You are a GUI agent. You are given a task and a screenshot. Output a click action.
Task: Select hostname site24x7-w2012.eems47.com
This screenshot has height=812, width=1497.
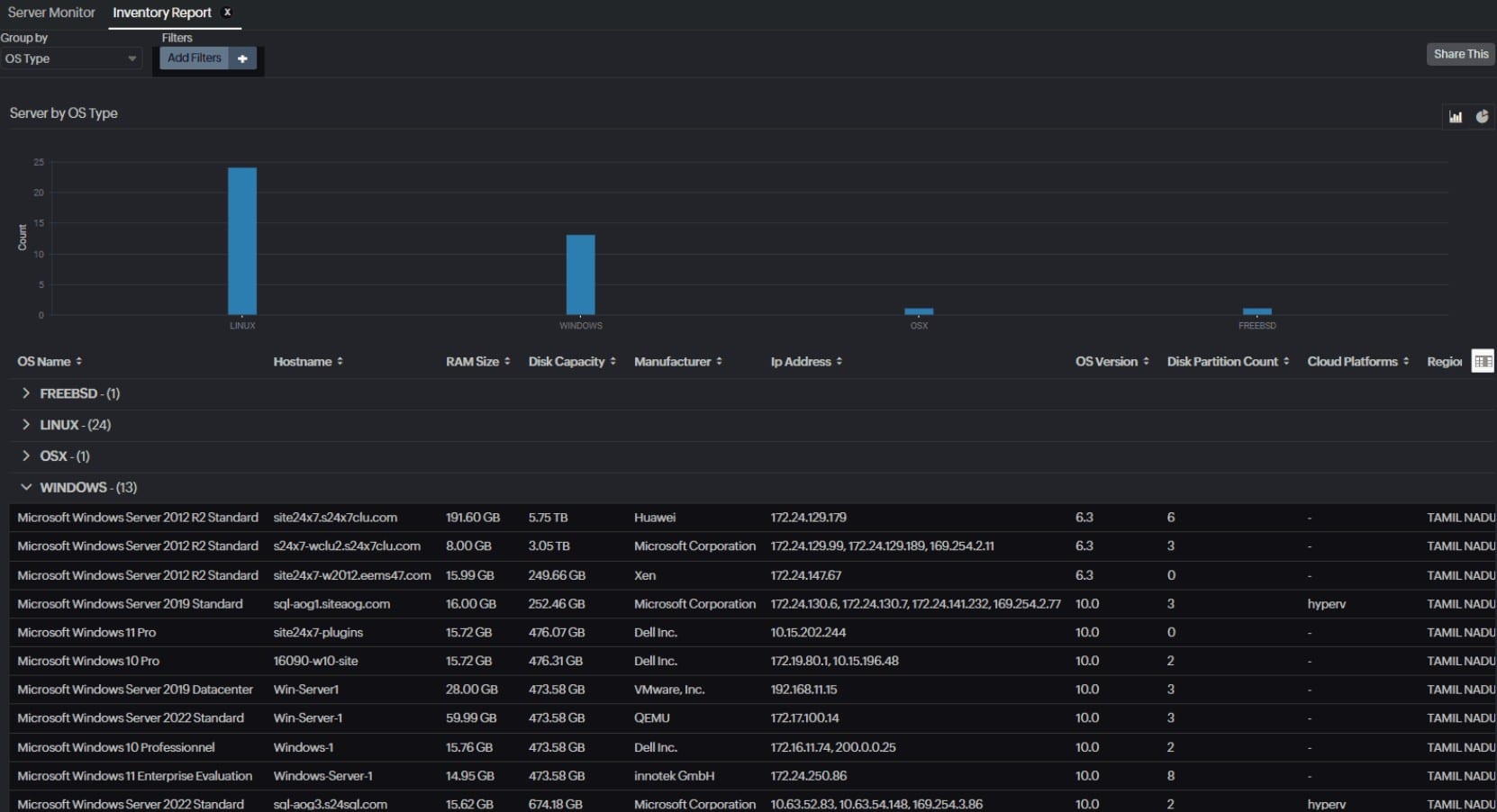click(x=352, y=575)
